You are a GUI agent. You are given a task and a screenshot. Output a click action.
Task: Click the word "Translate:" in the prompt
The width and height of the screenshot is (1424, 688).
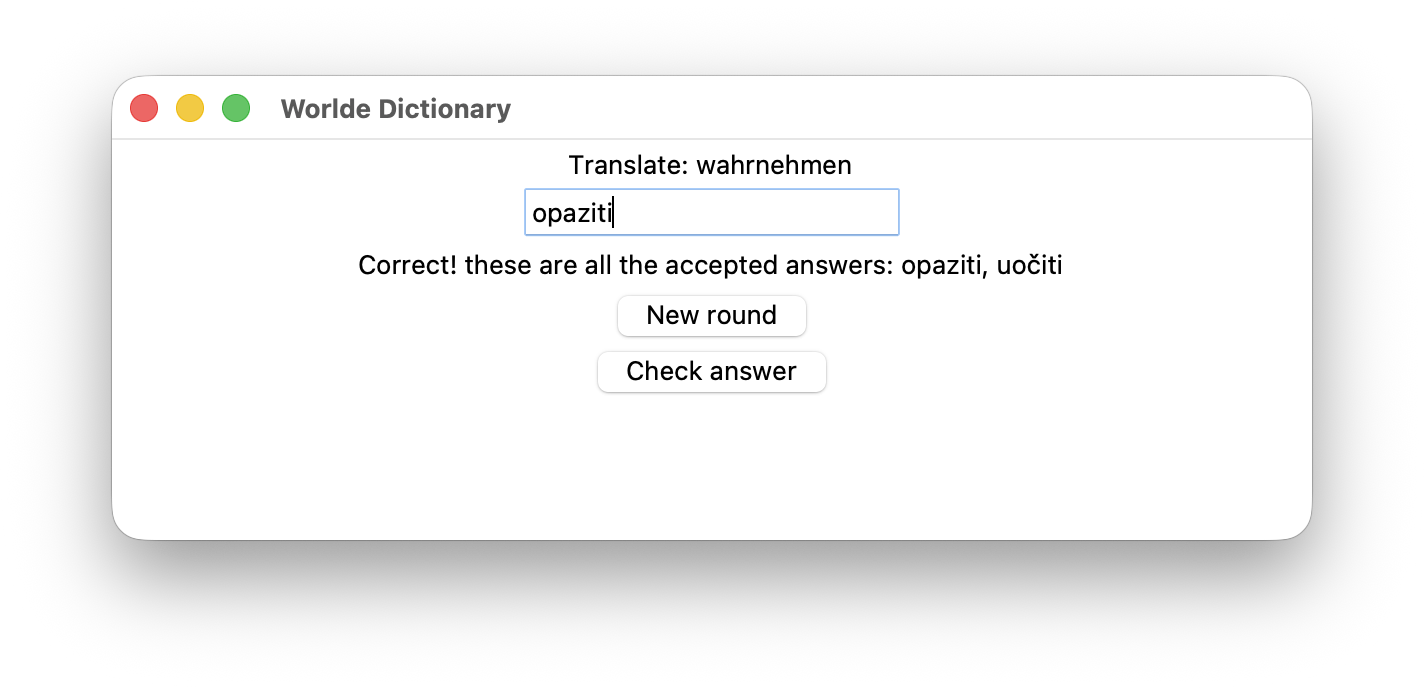(628, 165)
